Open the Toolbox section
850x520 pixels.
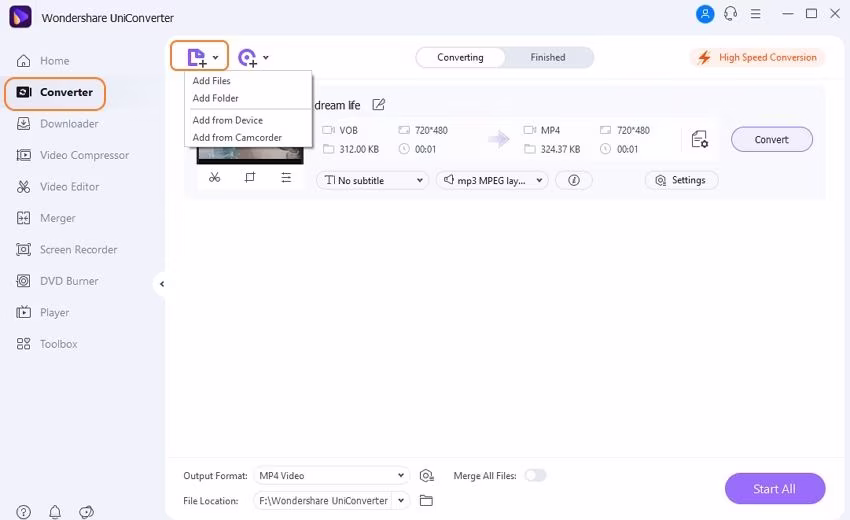coord(47,344)
